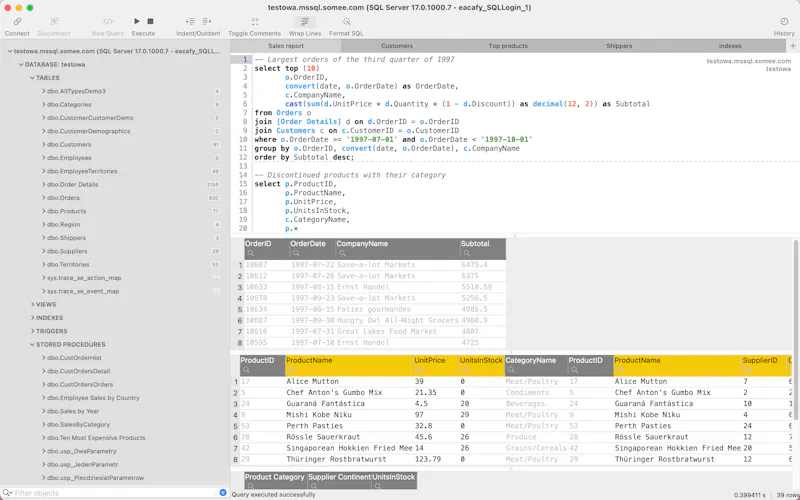Click the Indent icon in toolbar

pyautogui.click(x=190, y=21)
